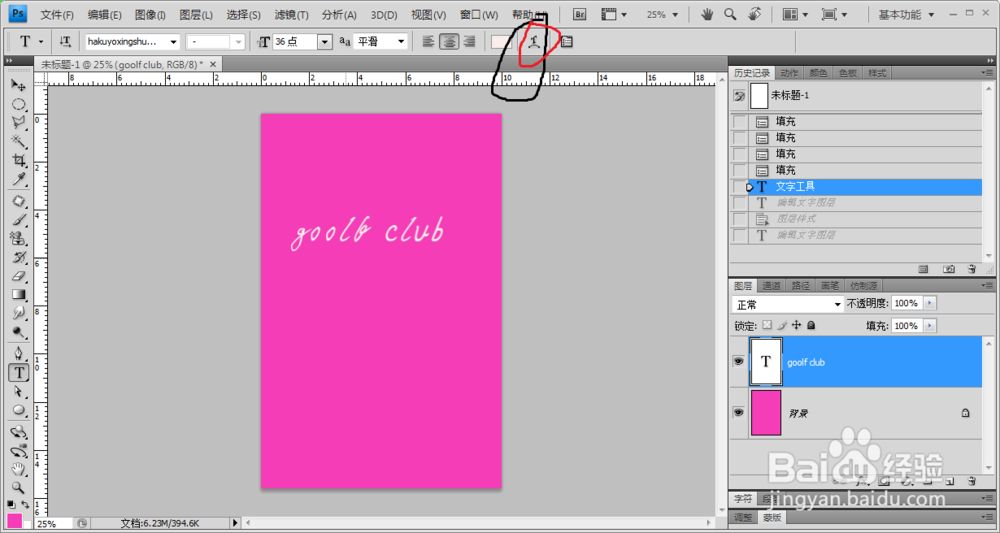The width and height of the screenshot is (1000, 533).
Task: Delete current state in History panel
Action: pyautogui.click(x=971, y=269)
